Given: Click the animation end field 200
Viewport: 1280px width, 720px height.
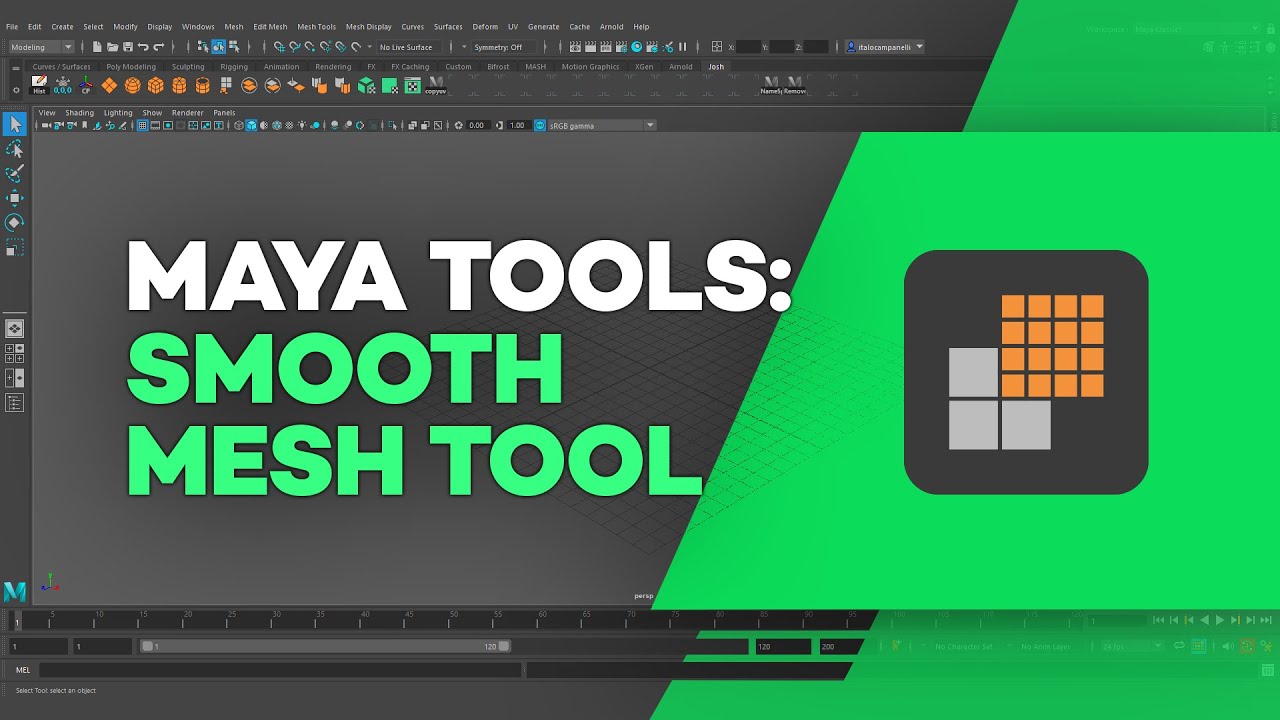Looking at the screenshot, I should tap(841, 647).
